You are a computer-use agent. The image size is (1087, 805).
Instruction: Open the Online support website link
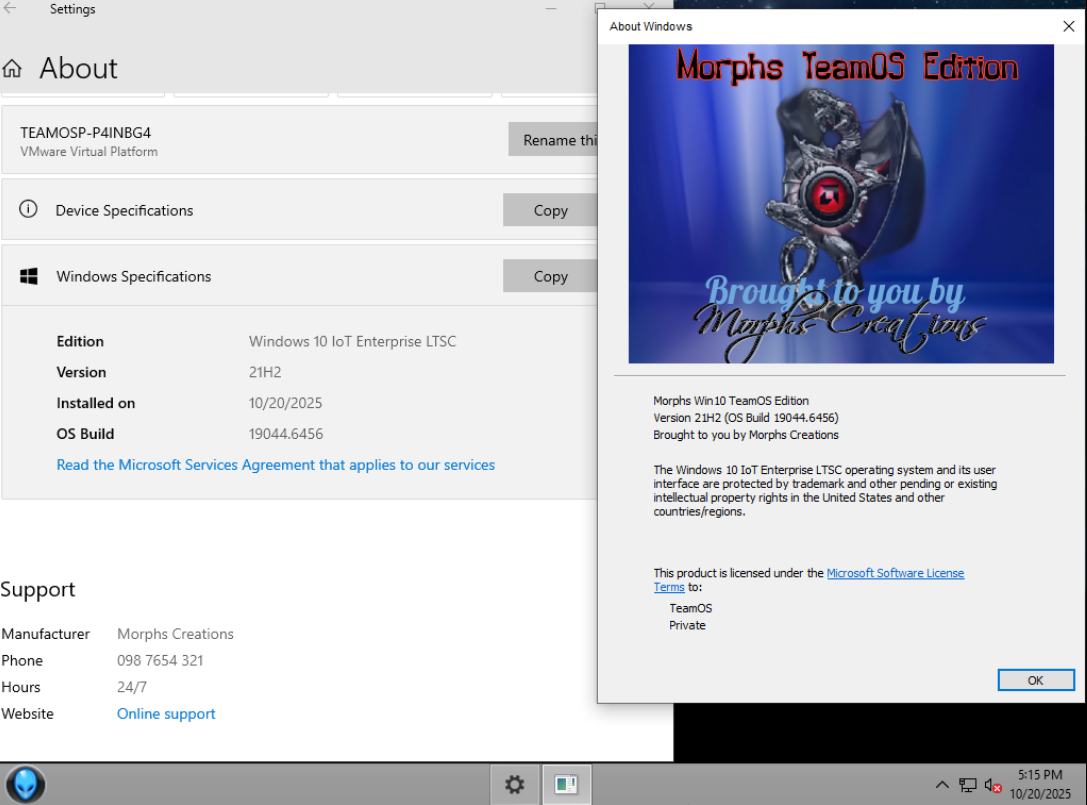pos(166,713)
